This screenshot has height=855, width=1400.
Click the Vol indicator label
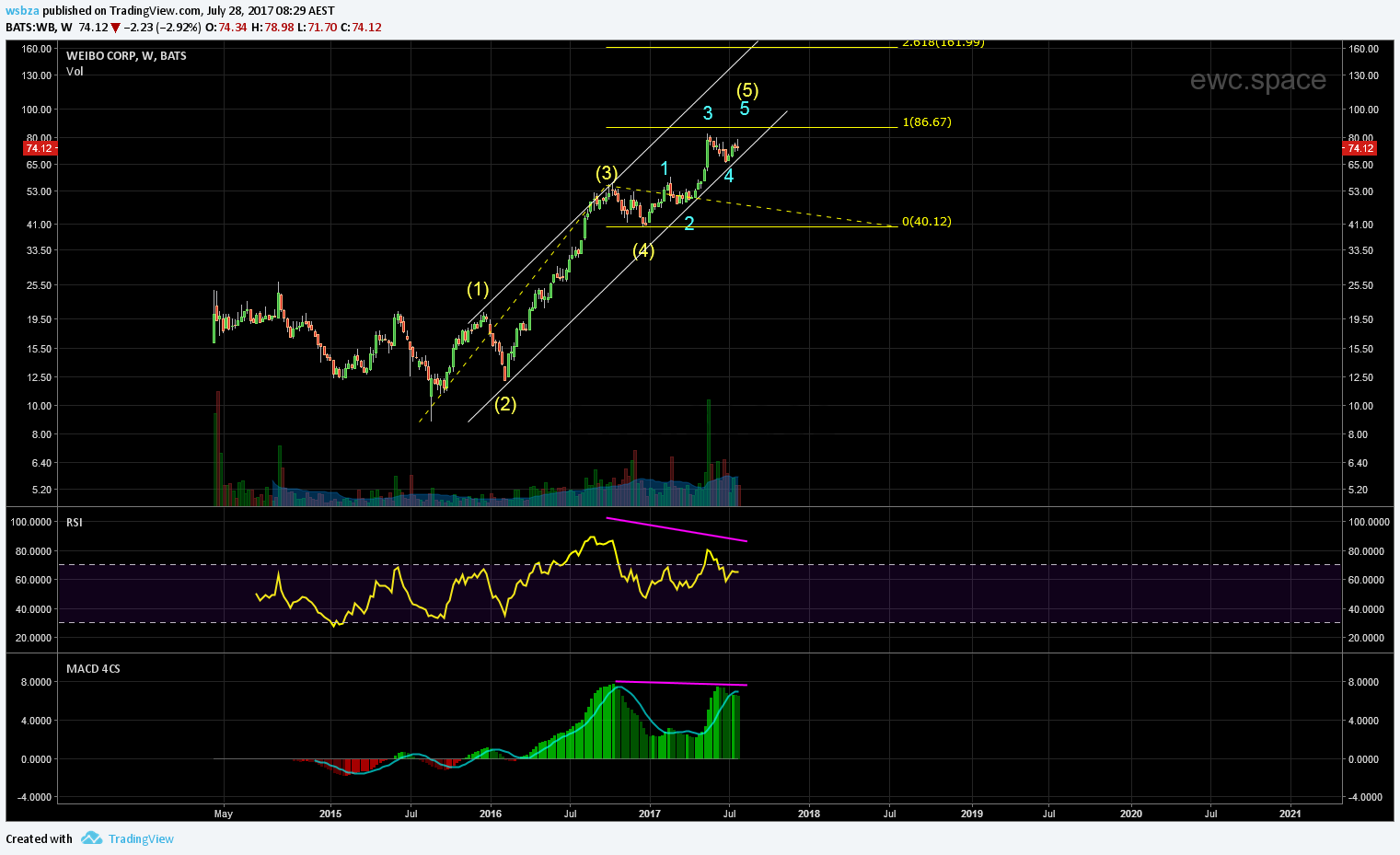(75, 72)
